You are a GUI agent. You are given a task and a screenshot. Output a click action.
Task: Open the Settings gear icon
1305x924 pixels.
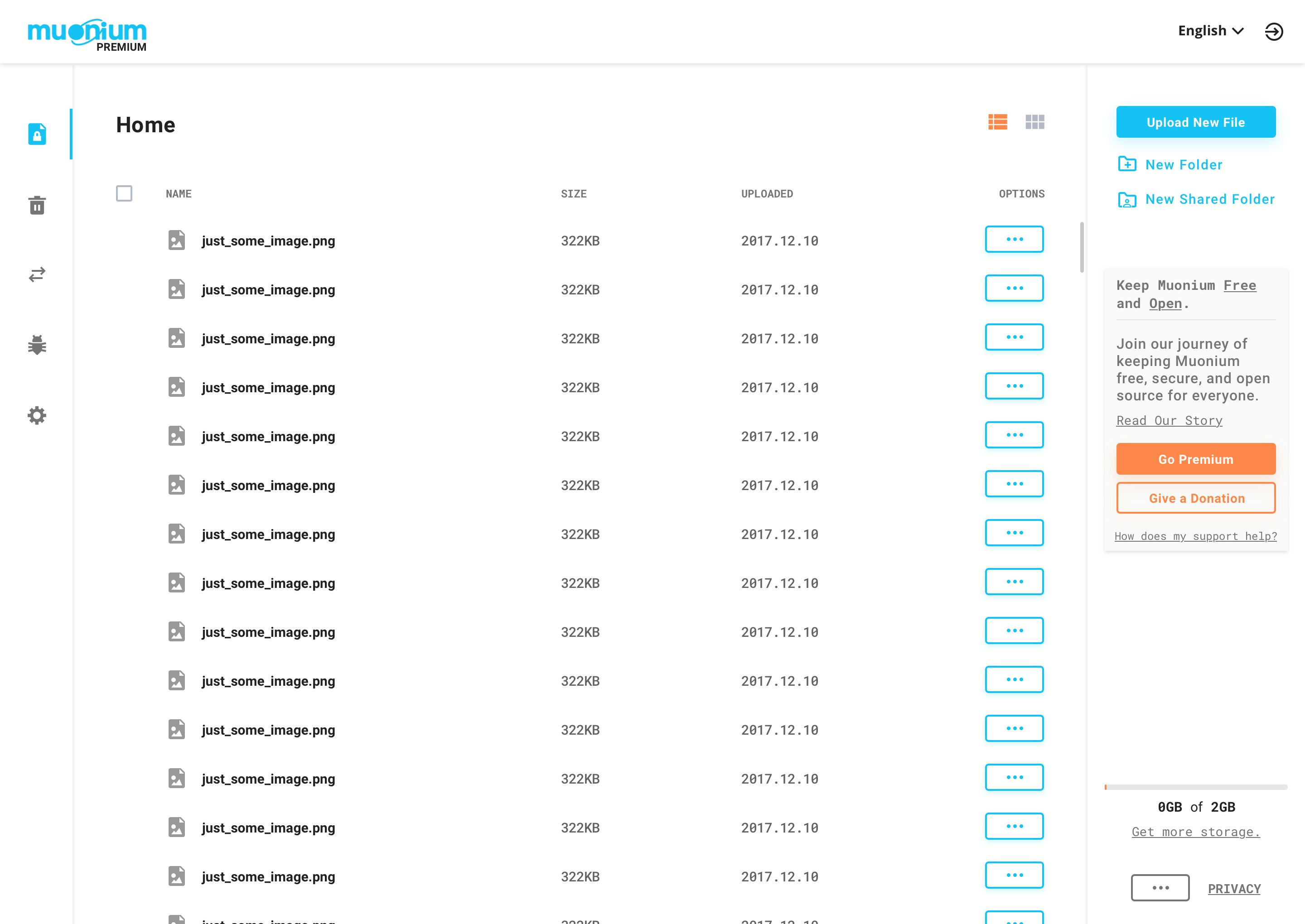coord(36,415)
